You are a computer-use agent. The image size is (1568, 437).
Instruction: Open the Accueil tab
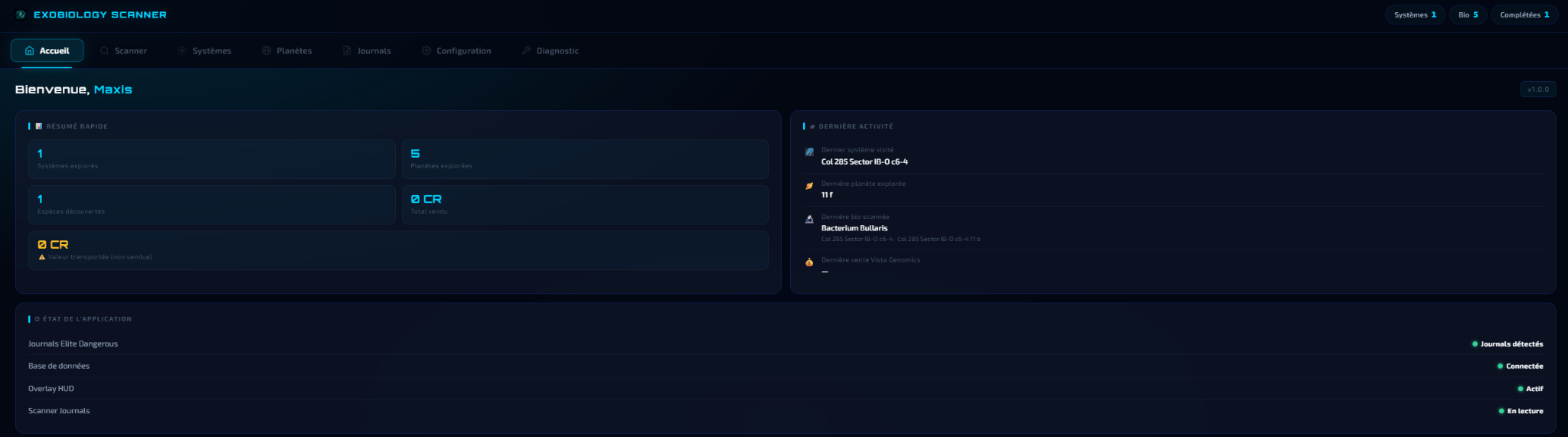coord(47,51)
